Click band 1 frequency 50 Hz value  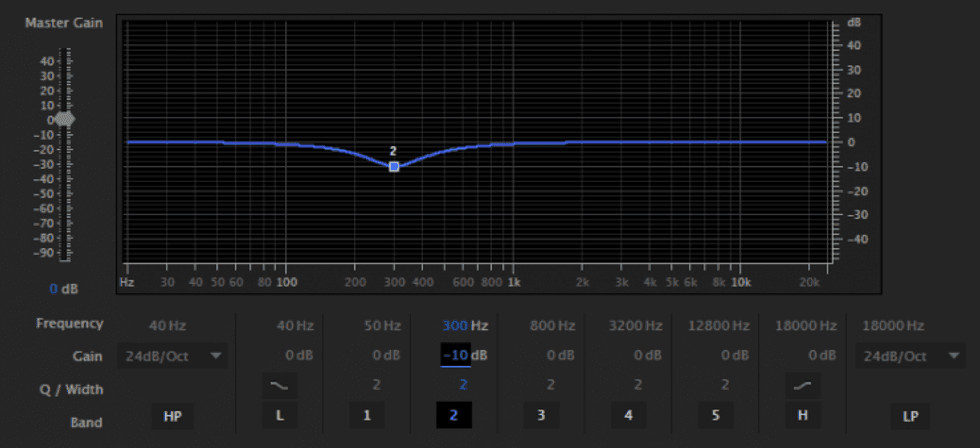coord(382,326)
